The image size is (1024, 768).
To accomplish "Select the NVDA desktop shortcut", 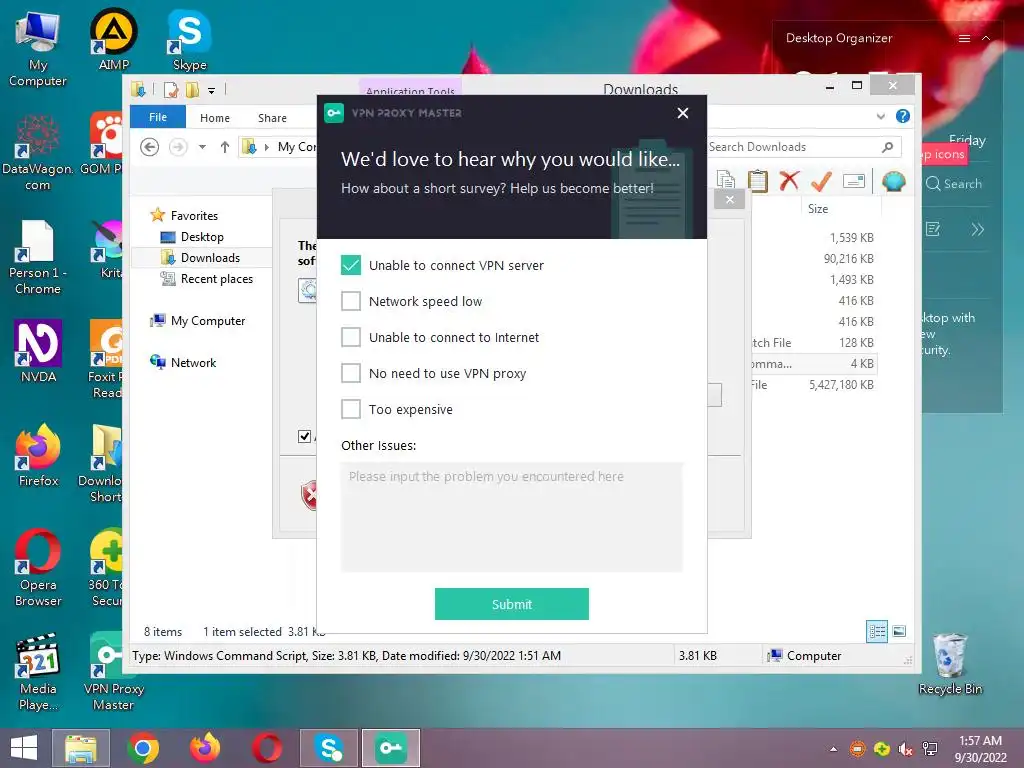I will pyautogui.click(x=38, y=351).
